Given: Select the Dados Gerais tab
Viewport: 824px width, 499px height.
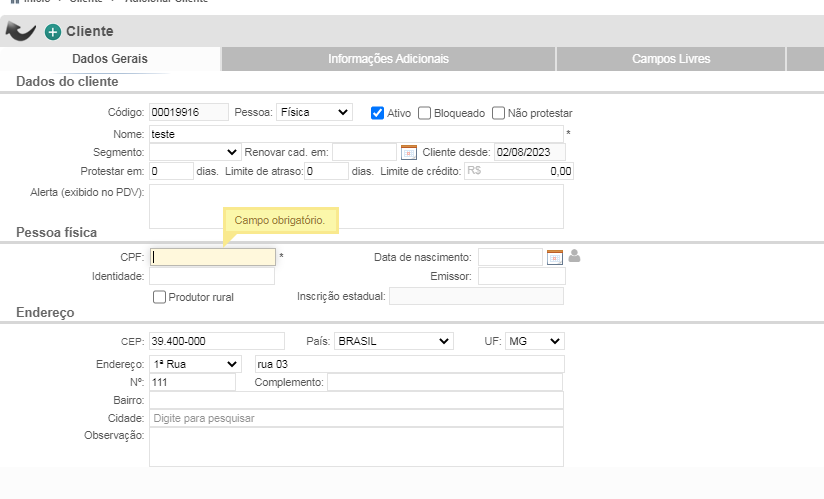Looking at the screenshot, I should pyautogui.click(x=110, y=59).
